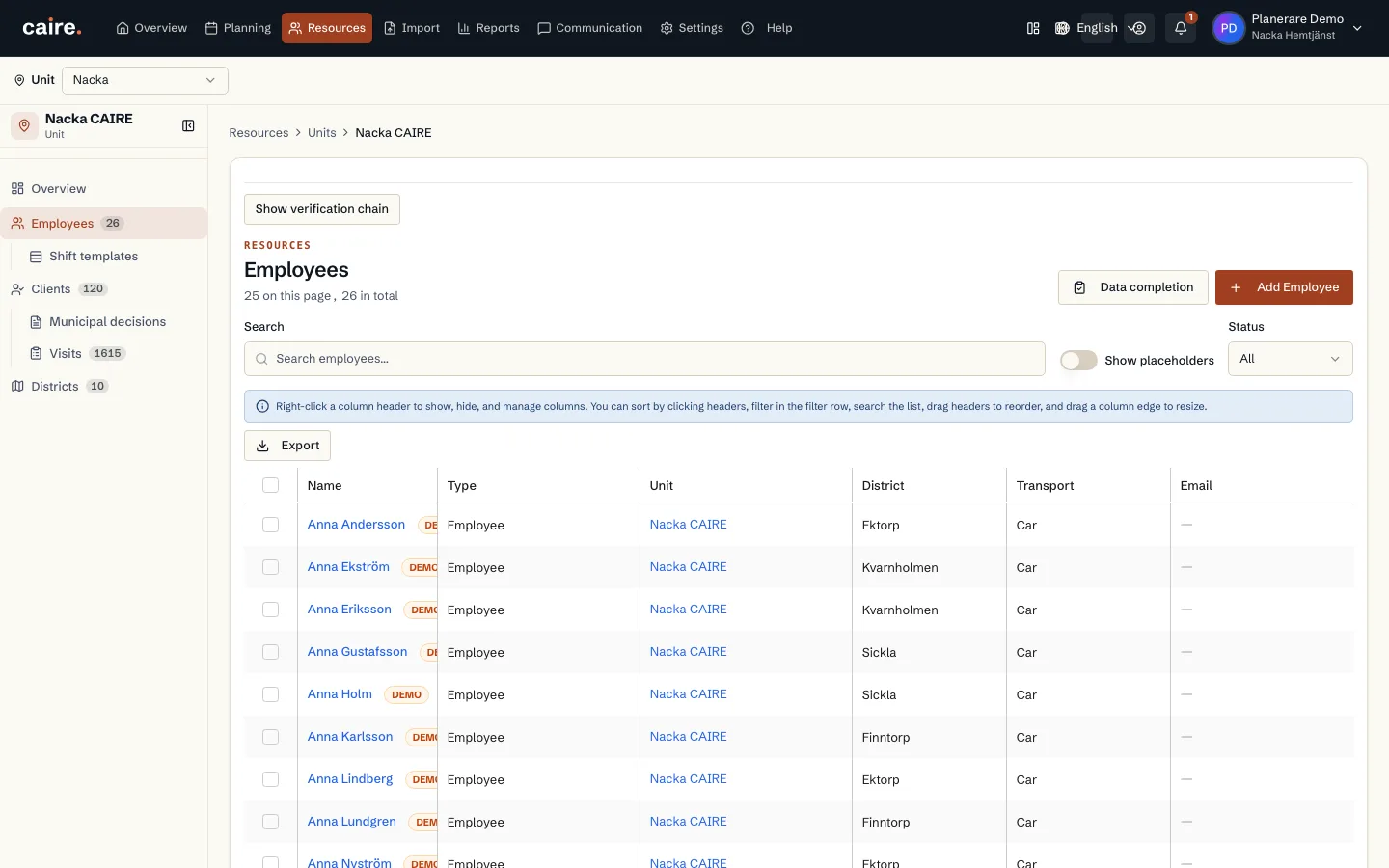Click the Reports bar chart icon
1389x868 pixels.
point(464,28)
